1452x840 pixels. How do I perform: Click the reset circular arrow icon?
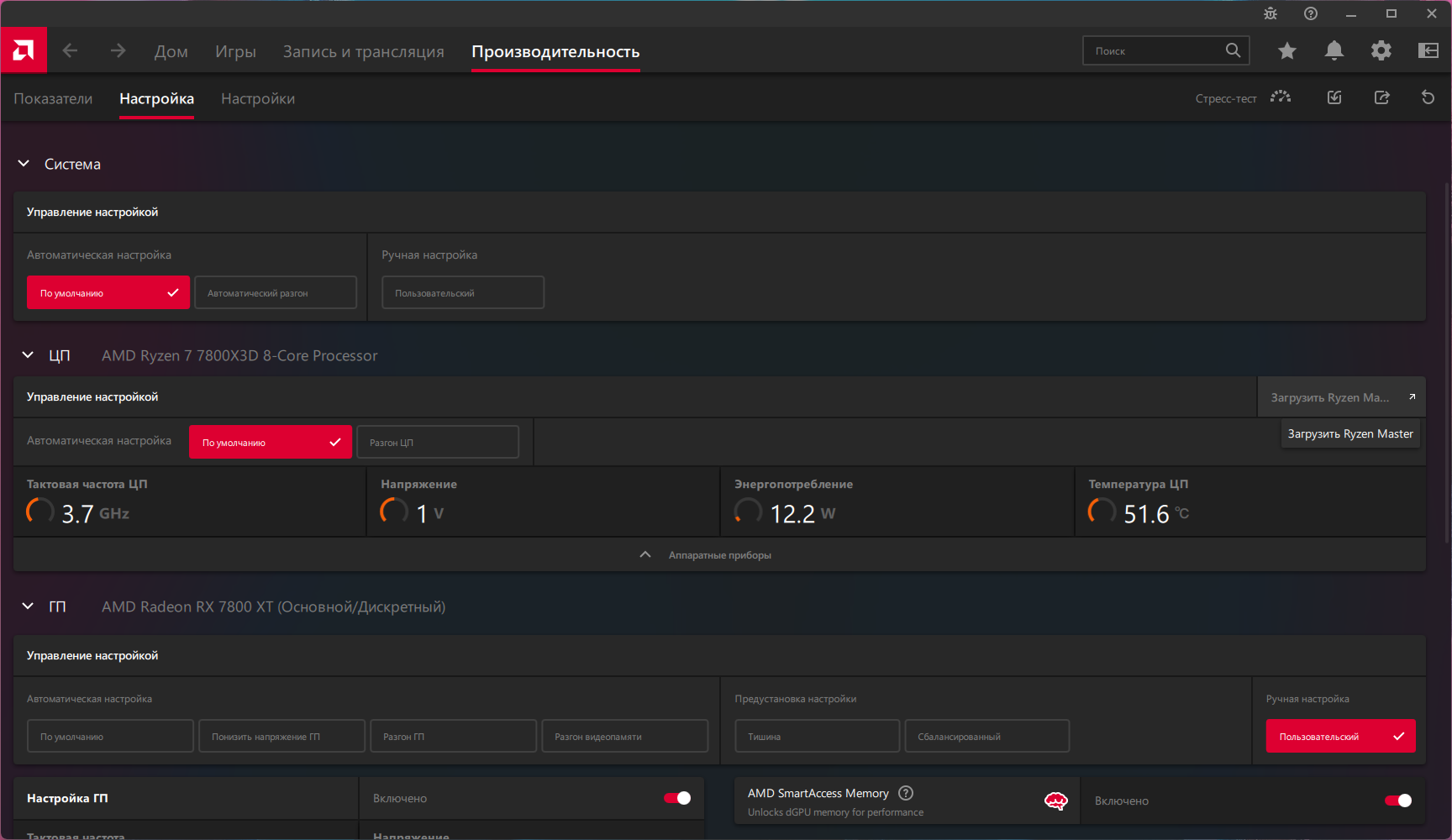[x=1428, y=97]
